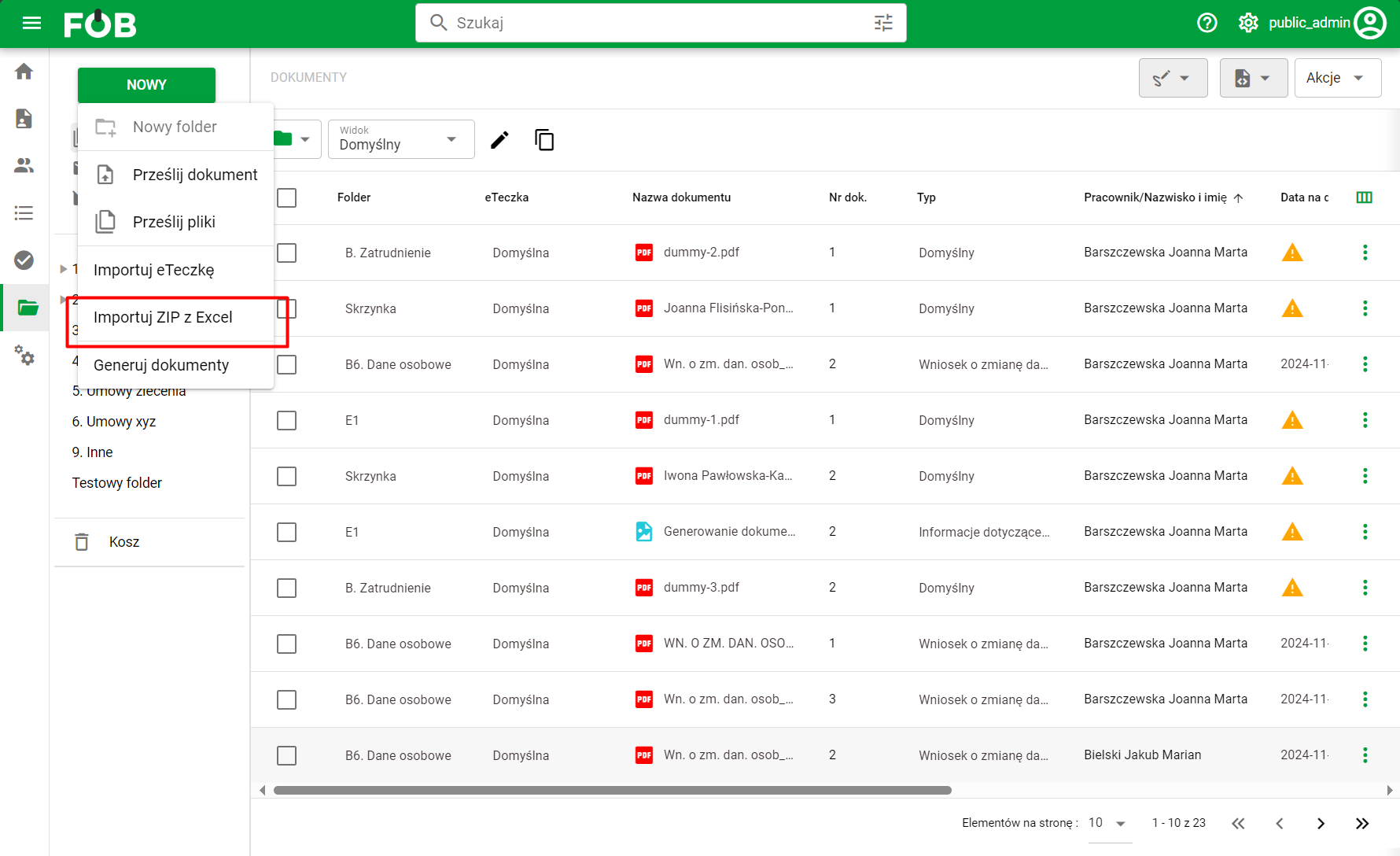Go to home icon in sidebar

24,72
